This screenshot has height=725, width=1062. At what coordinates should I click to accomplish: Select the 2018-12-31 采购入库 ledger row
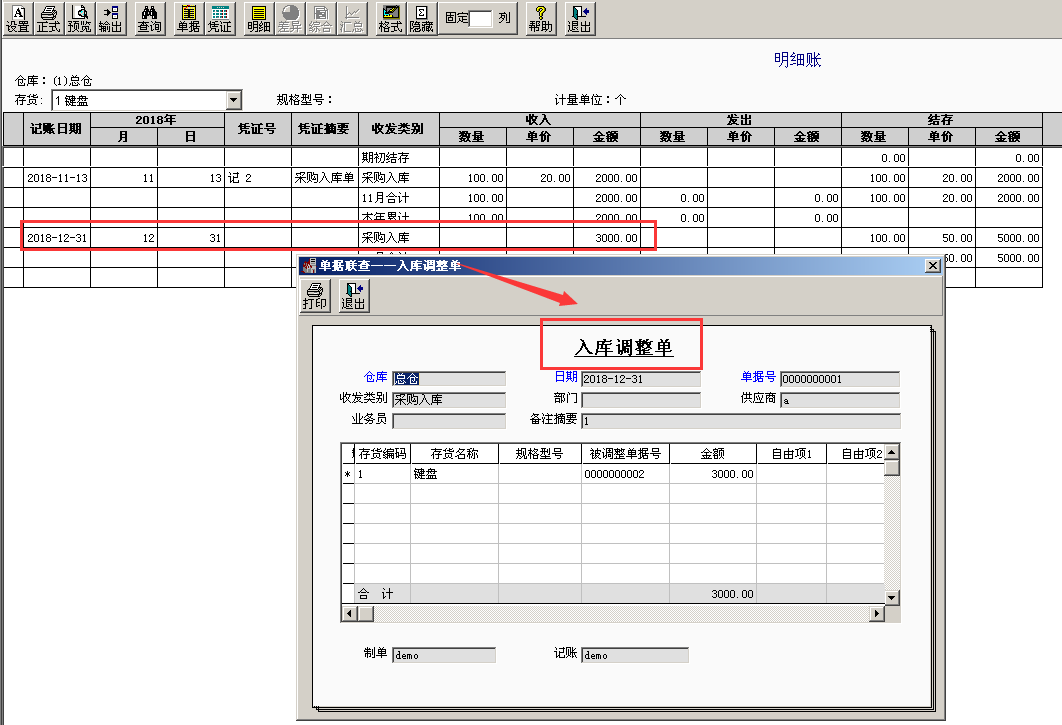(338, 238)
